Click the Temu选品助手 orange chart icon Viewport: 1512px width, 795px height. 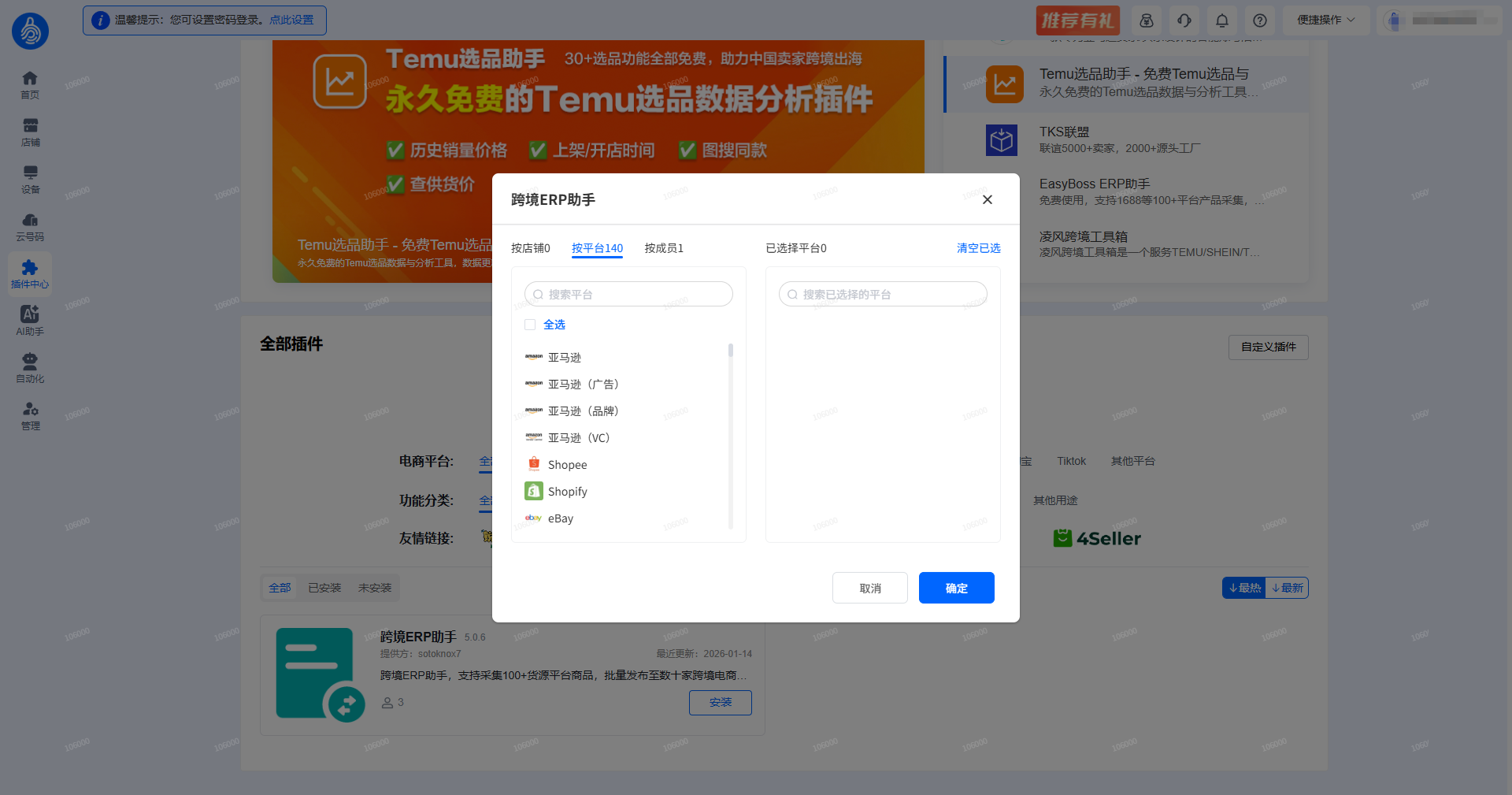(1005, 84)
